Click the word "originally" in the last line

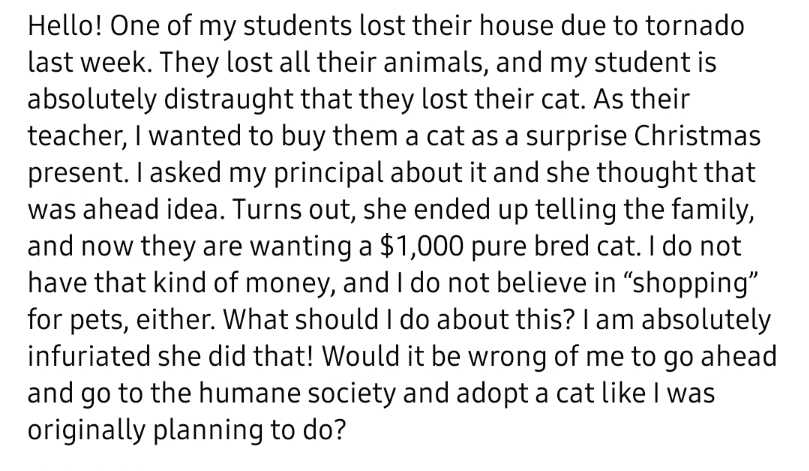click(x=86, y=430)
